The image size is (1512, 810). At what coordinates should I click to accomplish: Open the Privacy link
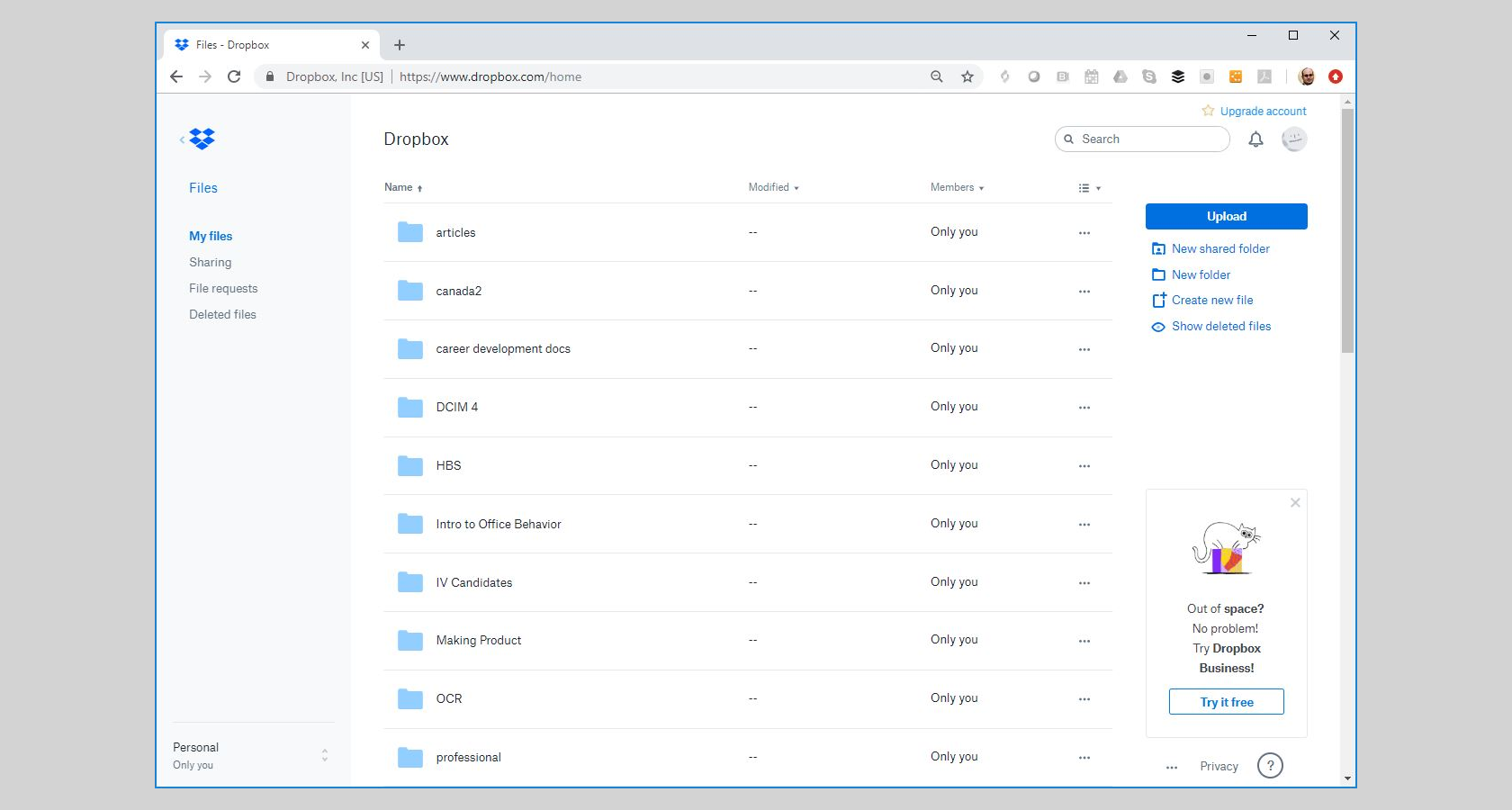tap(1219, 767)
